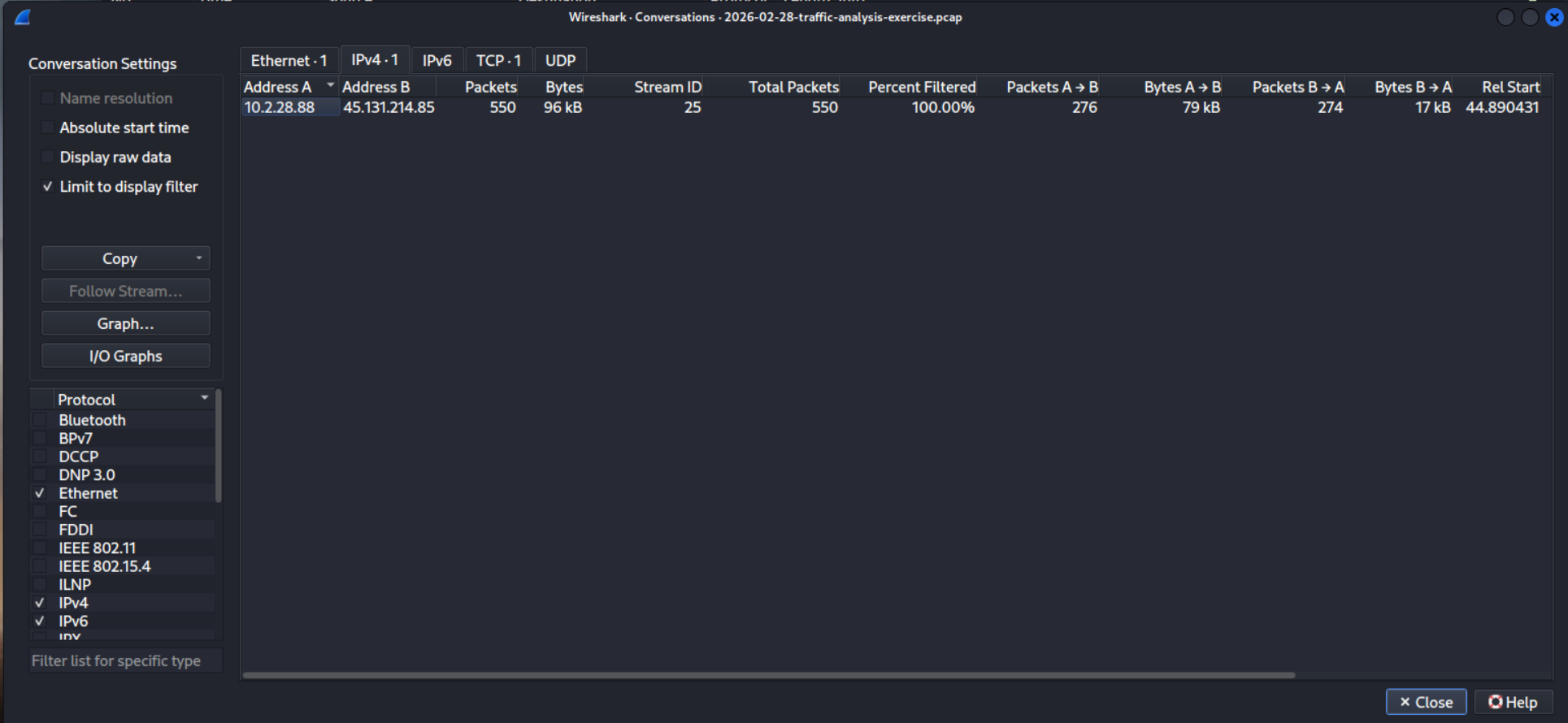Uncheck Limit to display filter
1568x723 pixels.
pyautogui.click(x=48, y=187)
